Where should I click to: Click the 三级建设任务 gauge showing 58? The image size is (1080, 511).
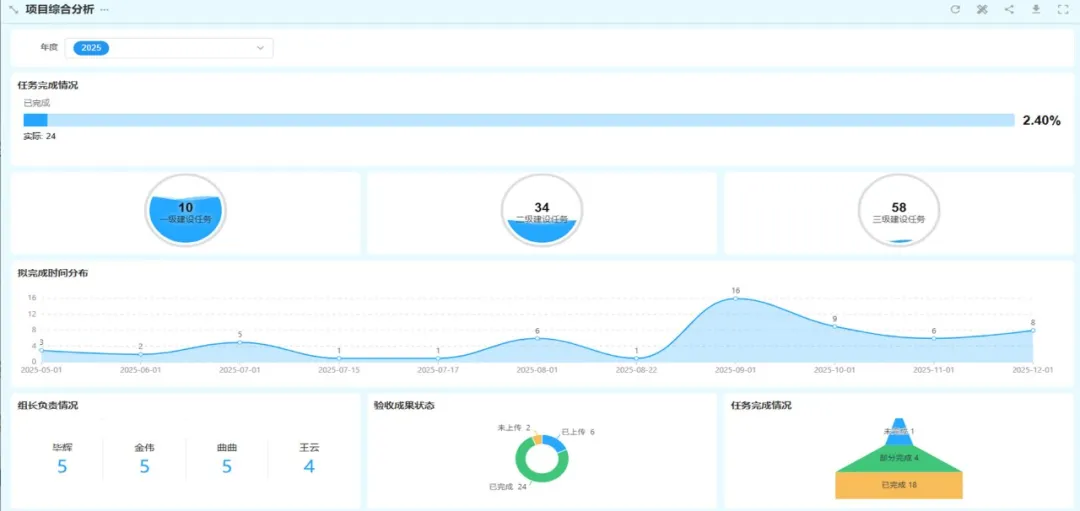click(898, 211)
